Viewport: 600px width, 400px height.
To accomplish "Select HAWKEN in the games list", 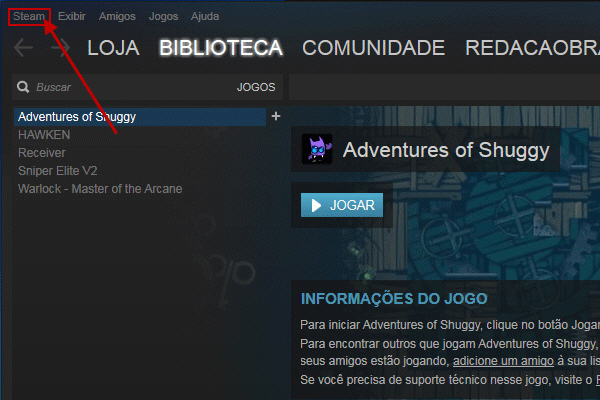I will (44, 135).
